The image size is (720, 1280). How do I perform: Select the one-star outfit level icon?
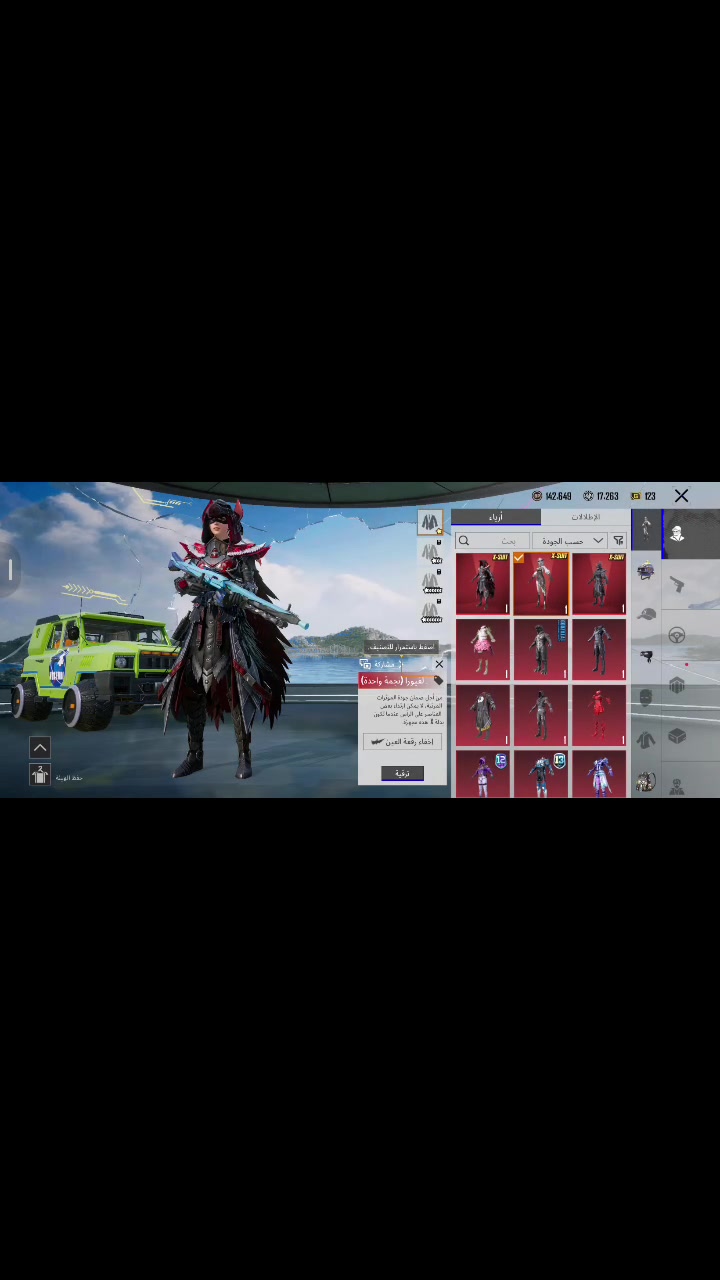(x=430, y=523)
